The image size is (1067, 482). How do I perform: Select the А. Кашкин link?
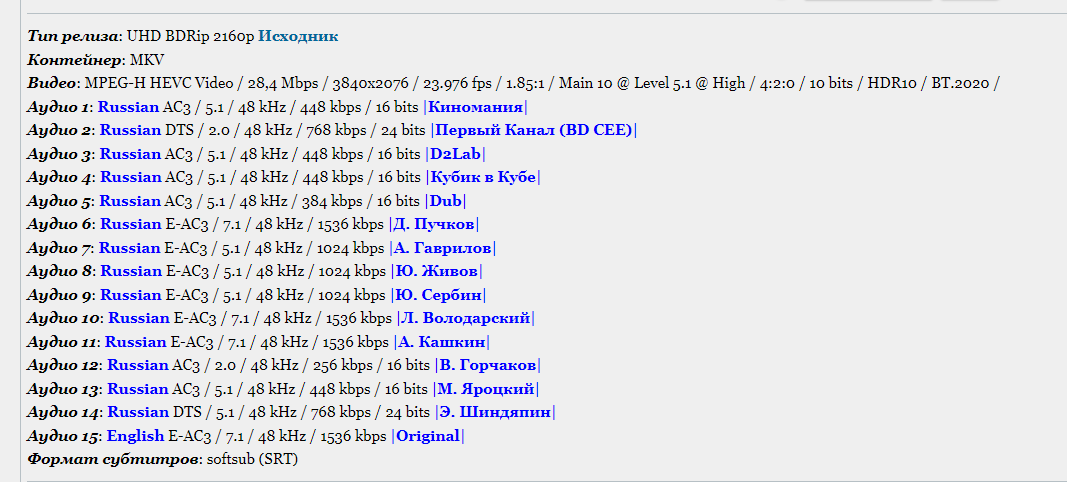click(443, 342)
